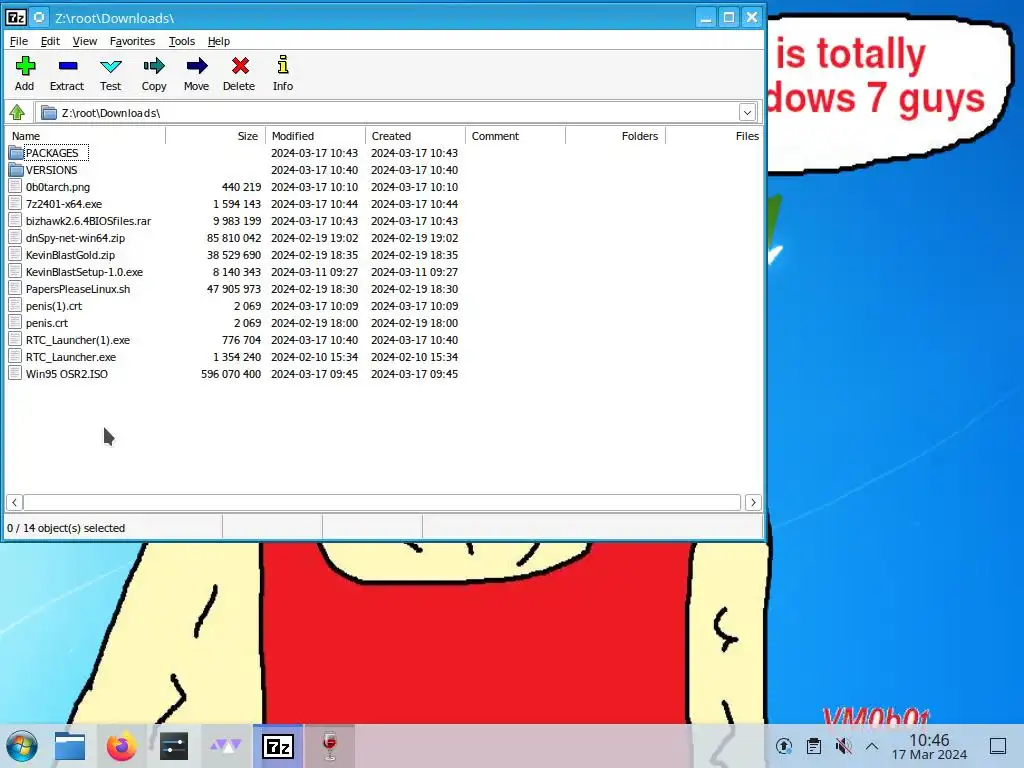Expand the address path dropdown
This screenshot has width=1024, height=768.
(x=747, y=112)
